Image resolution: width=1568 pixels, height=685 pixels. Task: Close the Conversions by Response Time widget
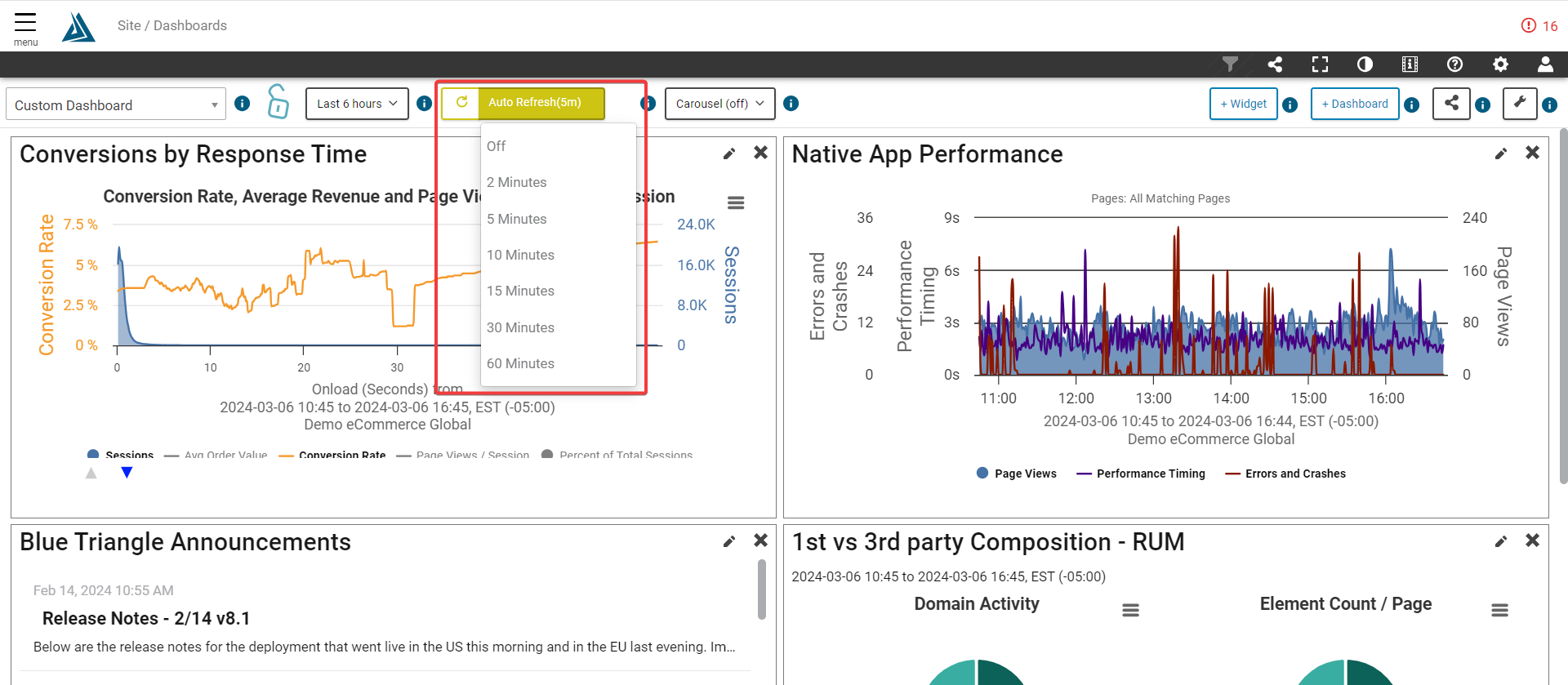click(x=760, y=153)
